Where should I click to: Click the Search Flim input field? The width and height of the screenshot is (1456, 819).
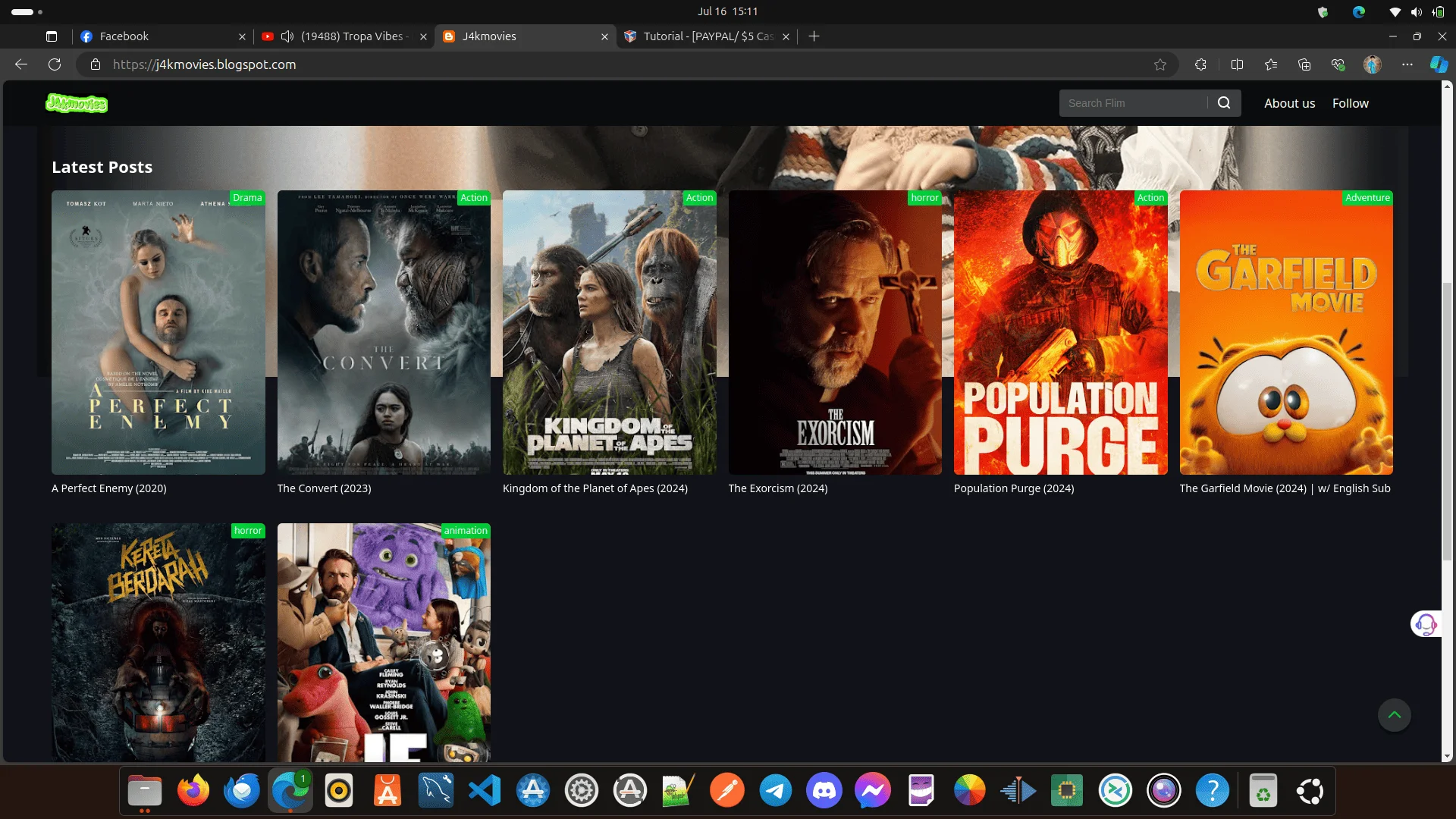point(1134,103)
